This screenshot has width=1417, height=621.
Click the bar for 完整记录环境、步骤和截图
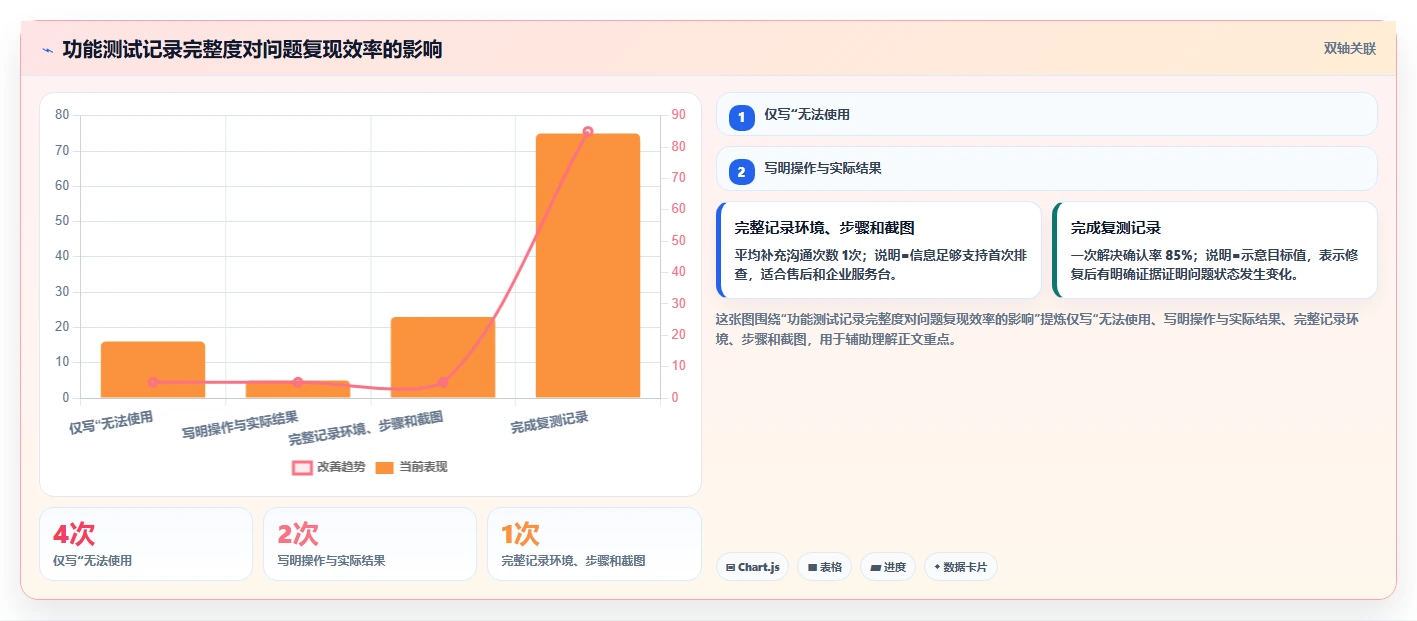tap(443, 357)
